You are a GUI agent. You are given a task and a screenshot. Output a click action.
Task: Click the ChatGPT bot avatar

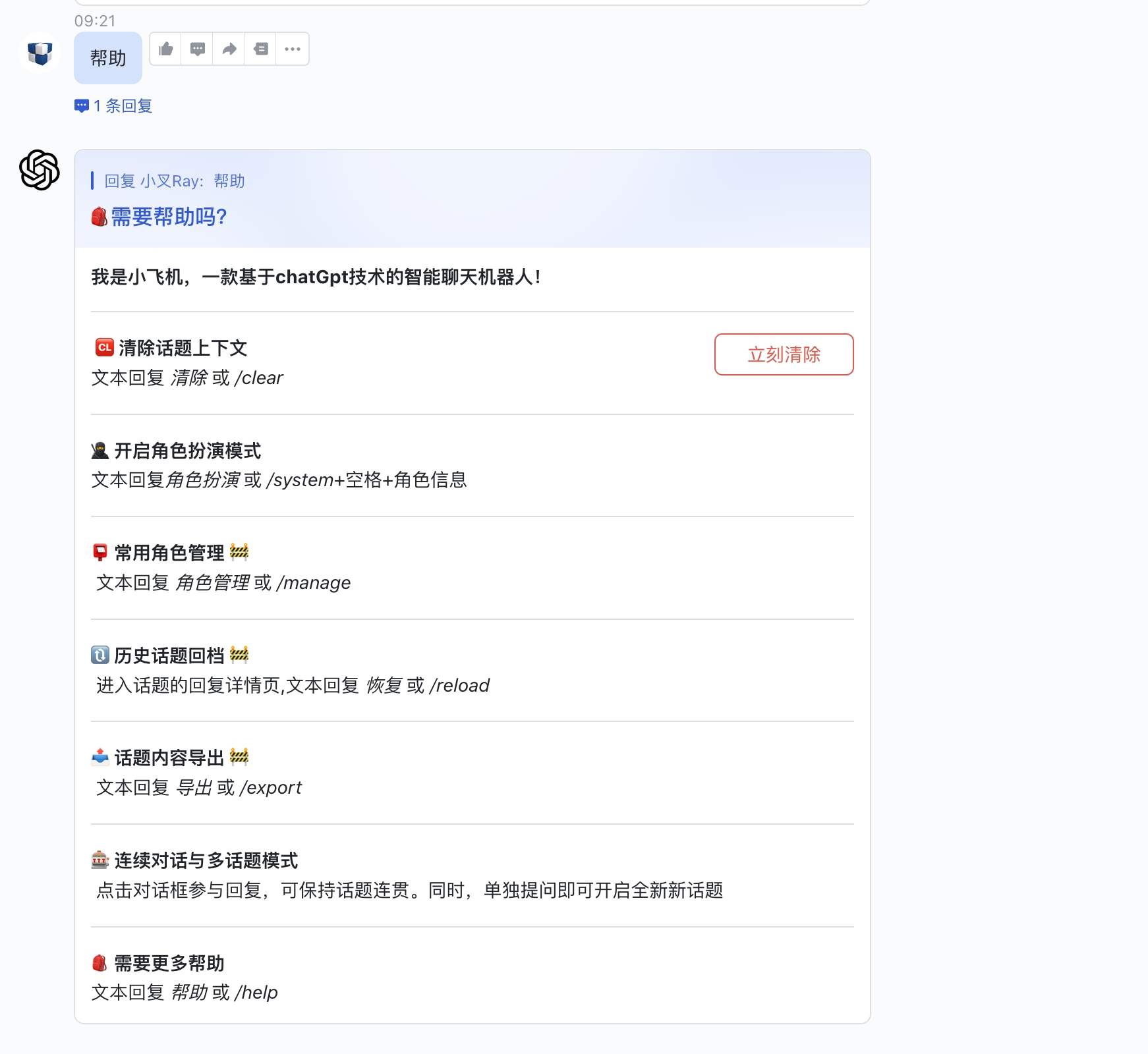point(40,170)
